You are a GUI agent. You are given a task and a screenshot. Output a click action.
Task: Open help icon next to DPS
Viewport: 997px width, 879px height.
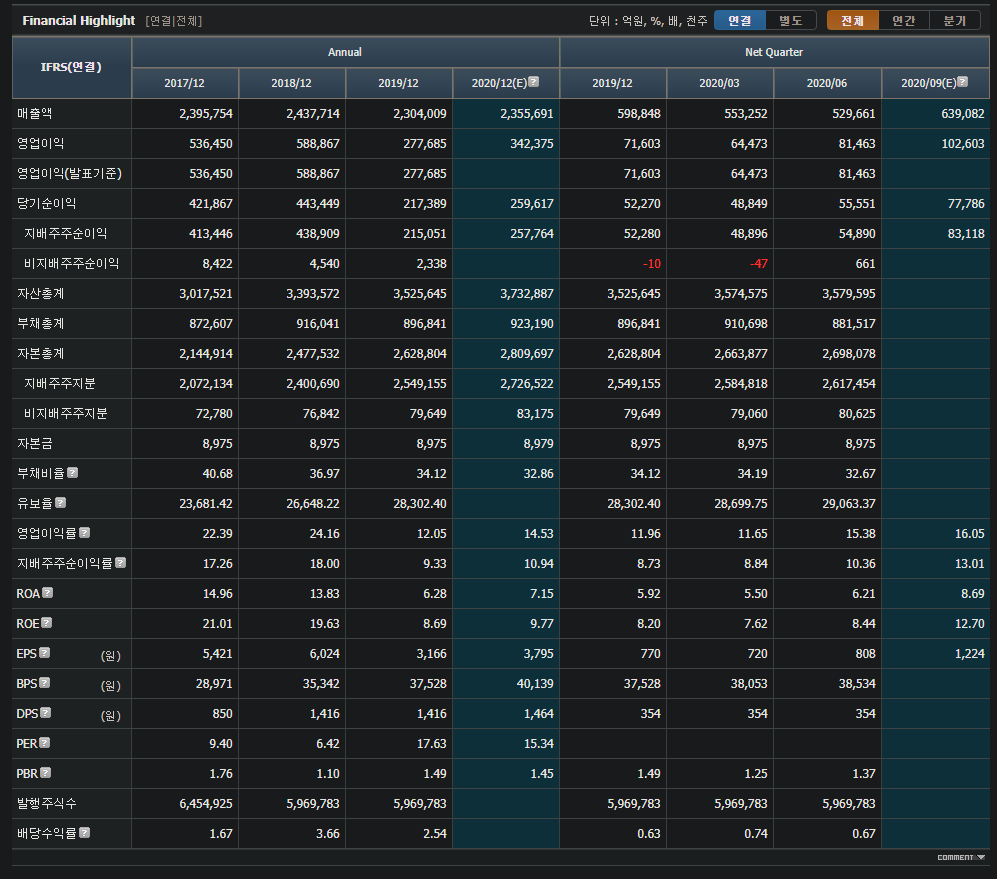click(x=46, y=712)
